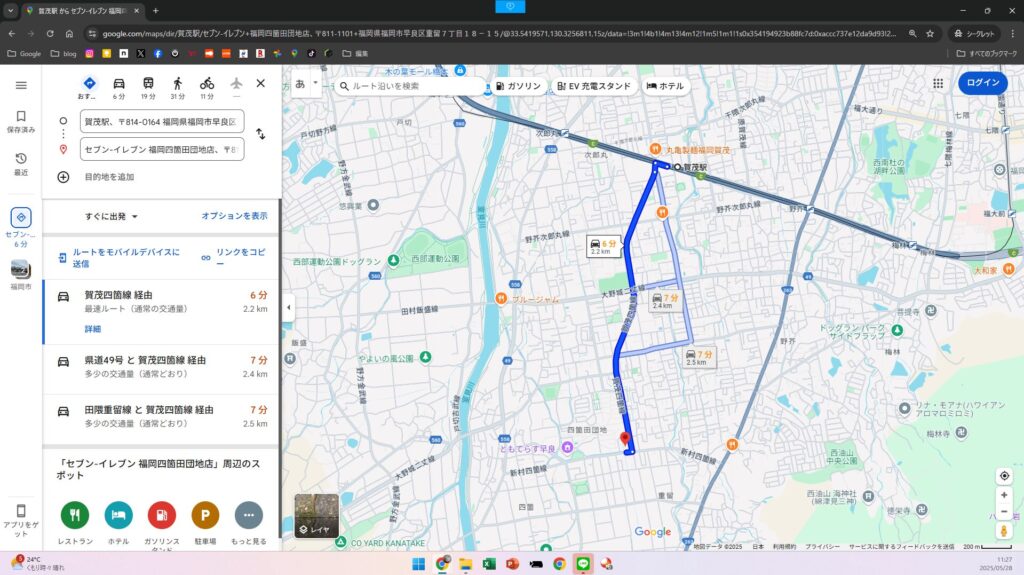Show more nearby categories もっと見る
Viewport: 1024px width, 575px height.
(x=249, y=515)
